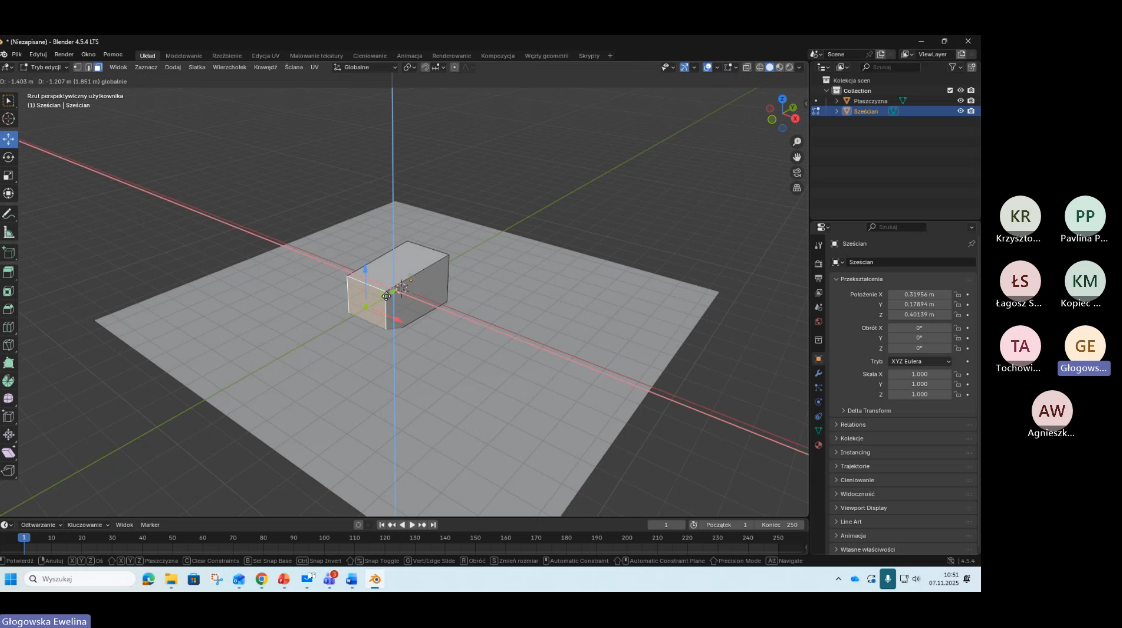
Task: Activate the 3D Cursor tool
Action: pyautogui.click(x=9, y=119)
